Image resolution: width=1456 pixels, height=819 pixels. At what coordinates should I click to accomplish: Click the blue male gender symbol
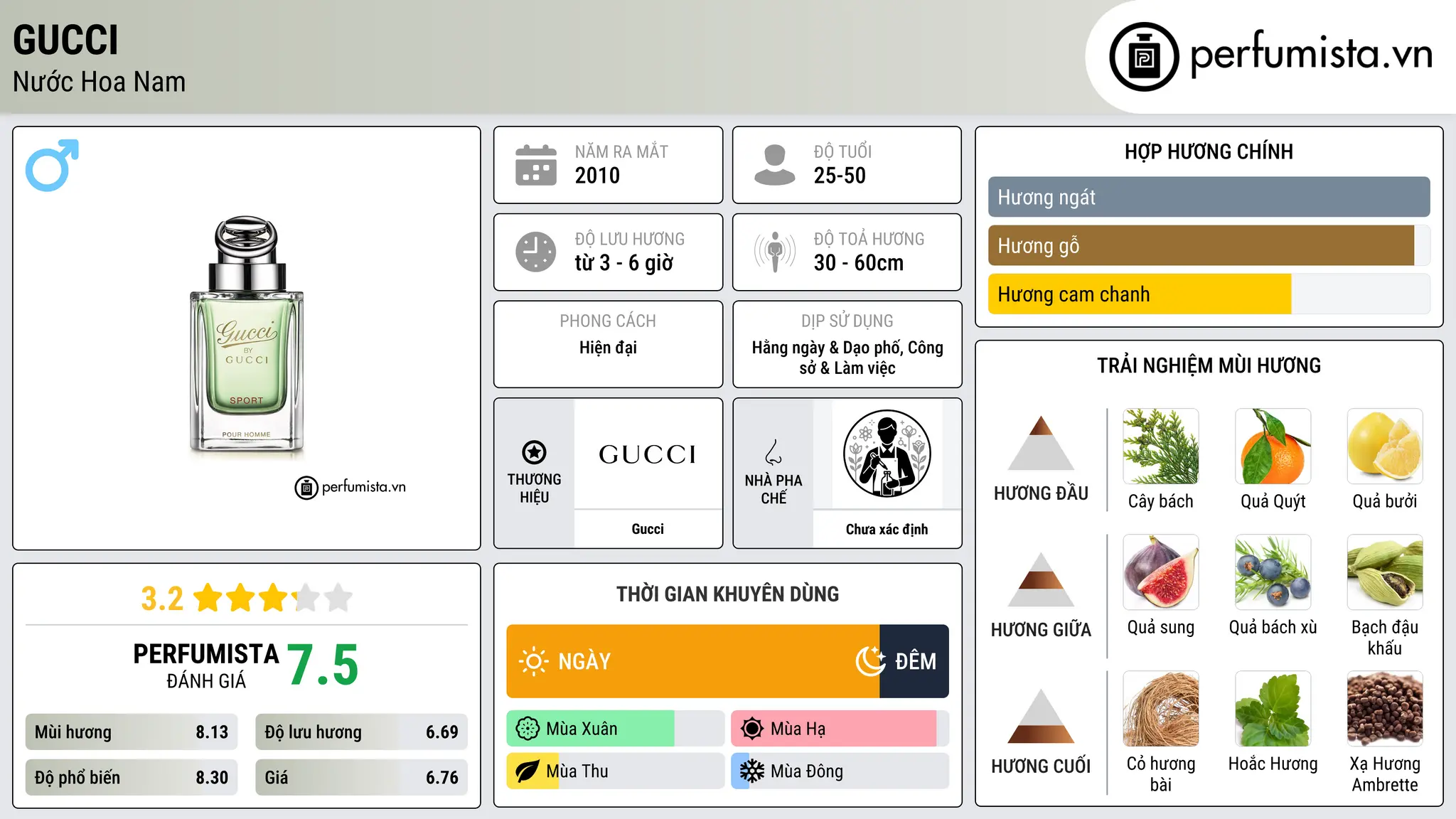(52, 165)
